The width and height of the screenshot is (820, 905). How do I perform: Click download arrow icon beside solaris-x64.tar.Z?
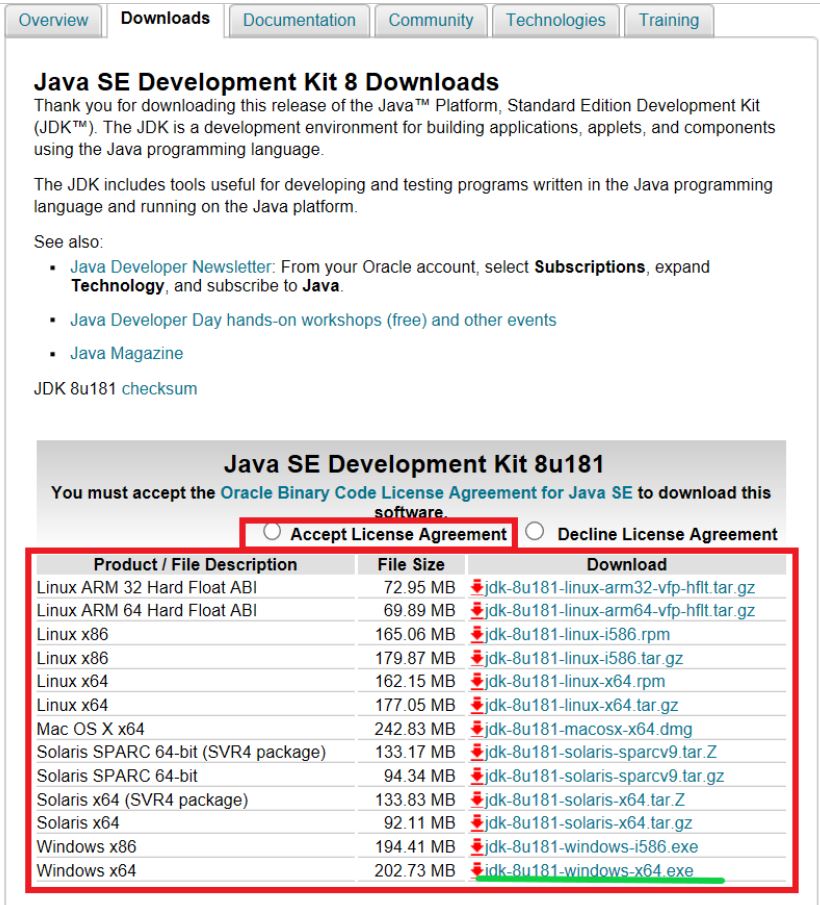(x=477, y=799)
